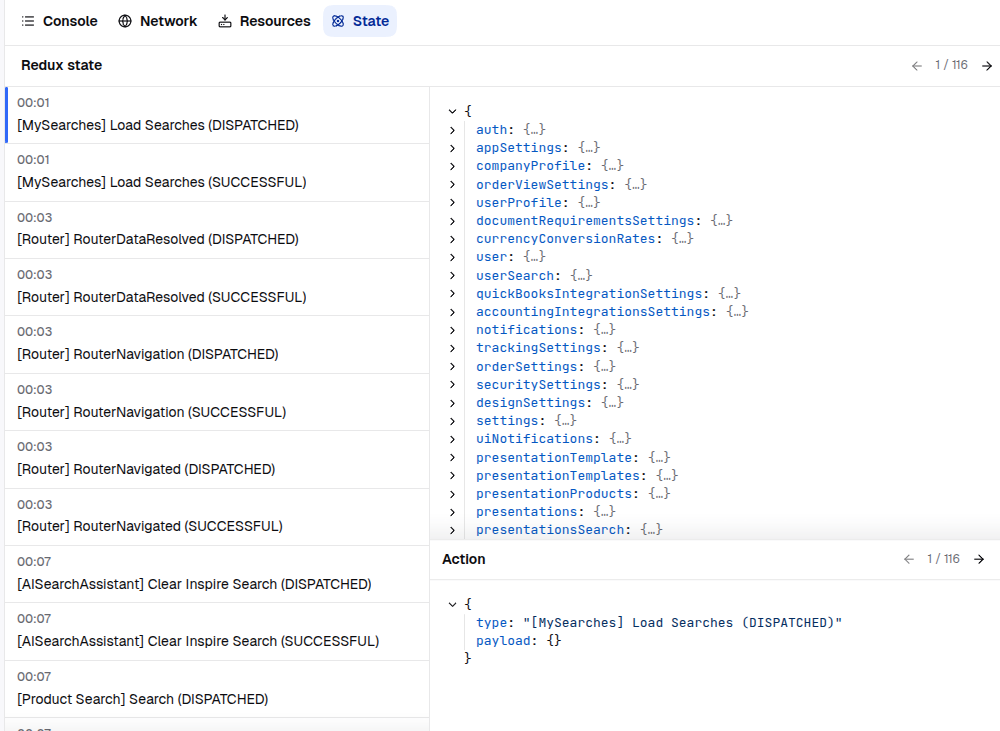Expand the auth state node
The width and height of the screenshot is (1000, 731).
click(452, 129)
